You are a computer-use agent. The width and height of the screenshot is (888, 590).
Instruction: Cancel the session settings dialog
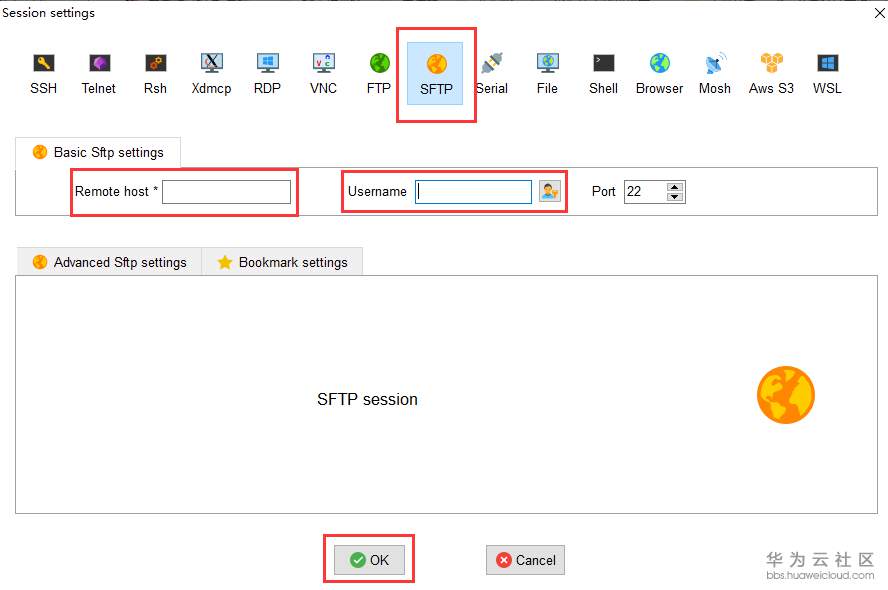(526, 560)
